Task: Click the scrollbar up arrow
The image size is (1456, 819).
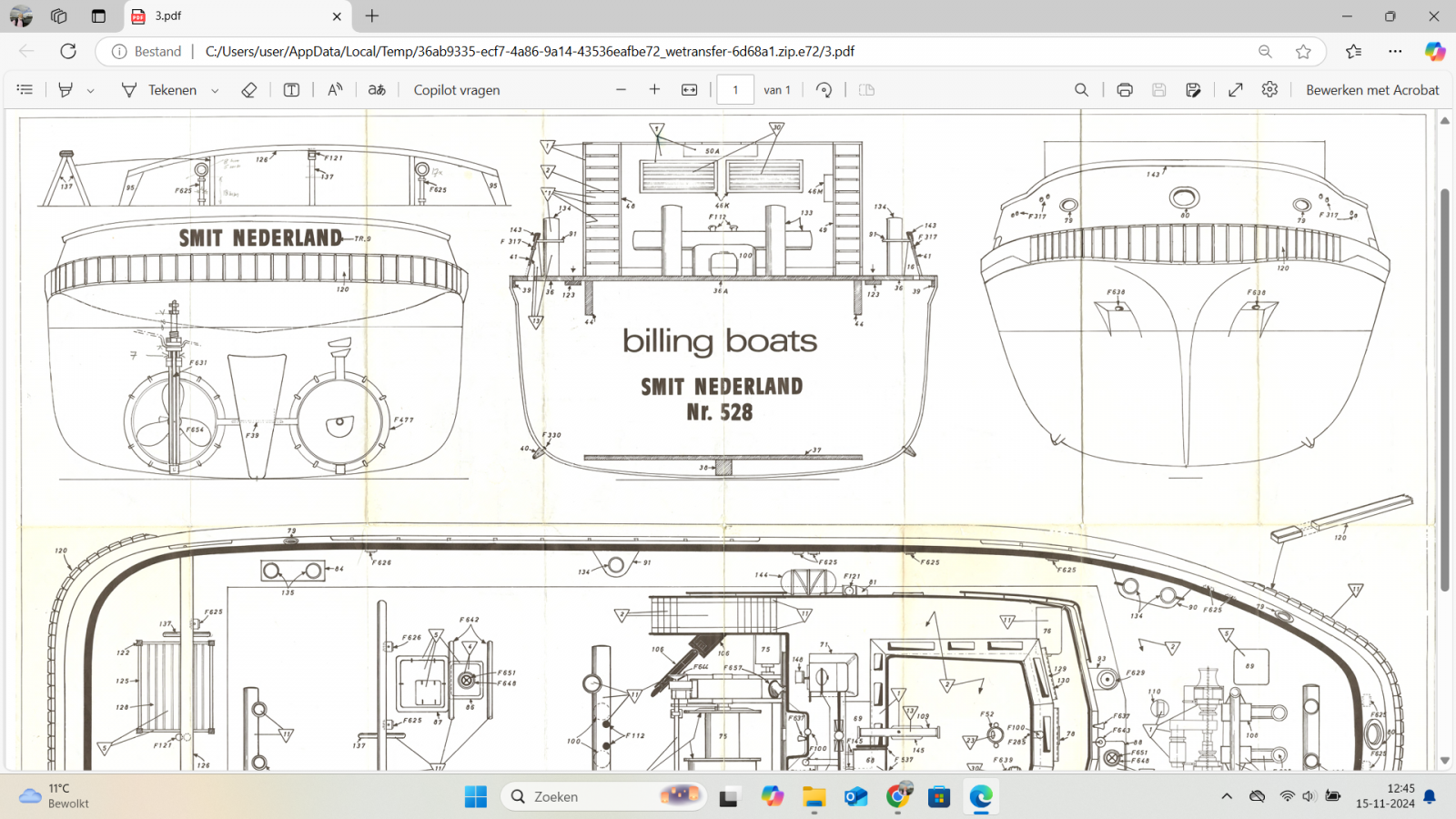Action: tap(1444, 120)
